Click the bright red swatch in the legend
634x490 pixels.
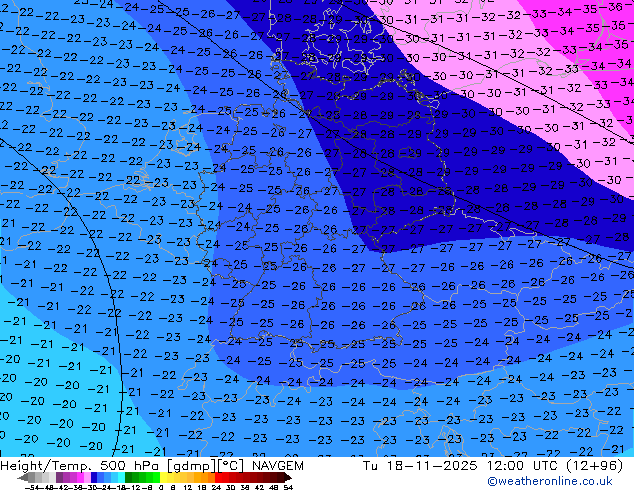[218, 477]
